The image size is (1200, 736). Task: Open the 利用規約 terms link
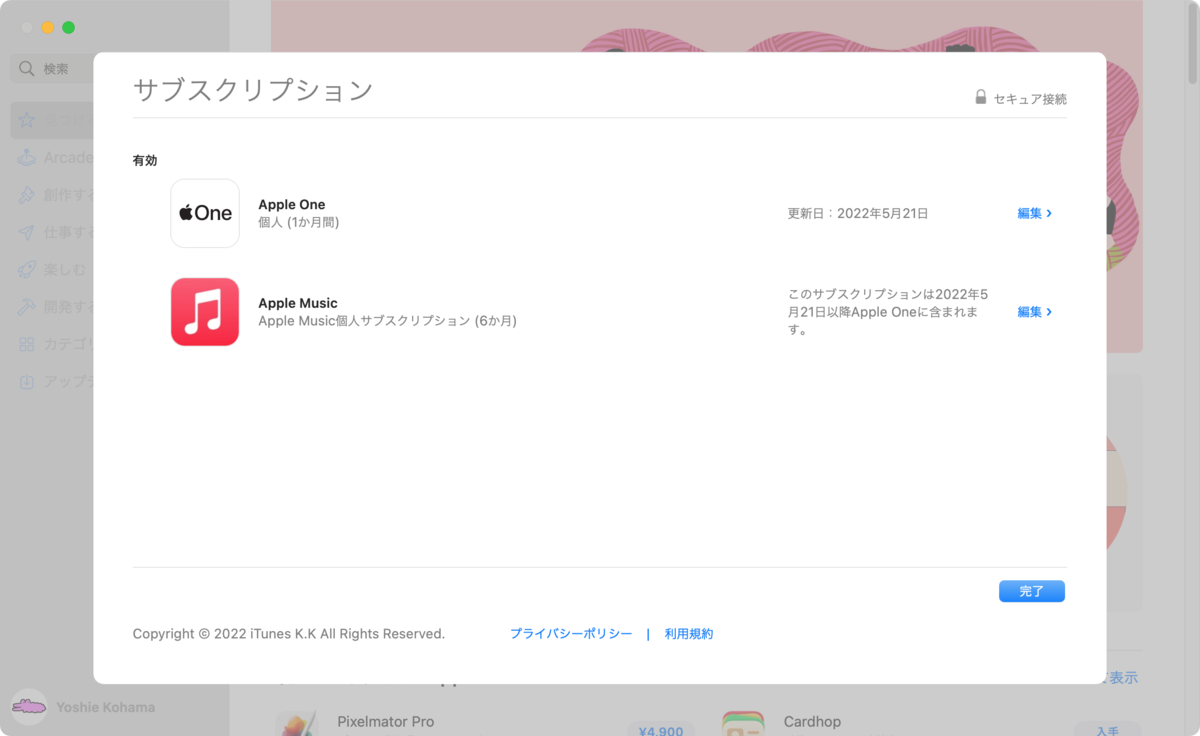tap(689, 634)
